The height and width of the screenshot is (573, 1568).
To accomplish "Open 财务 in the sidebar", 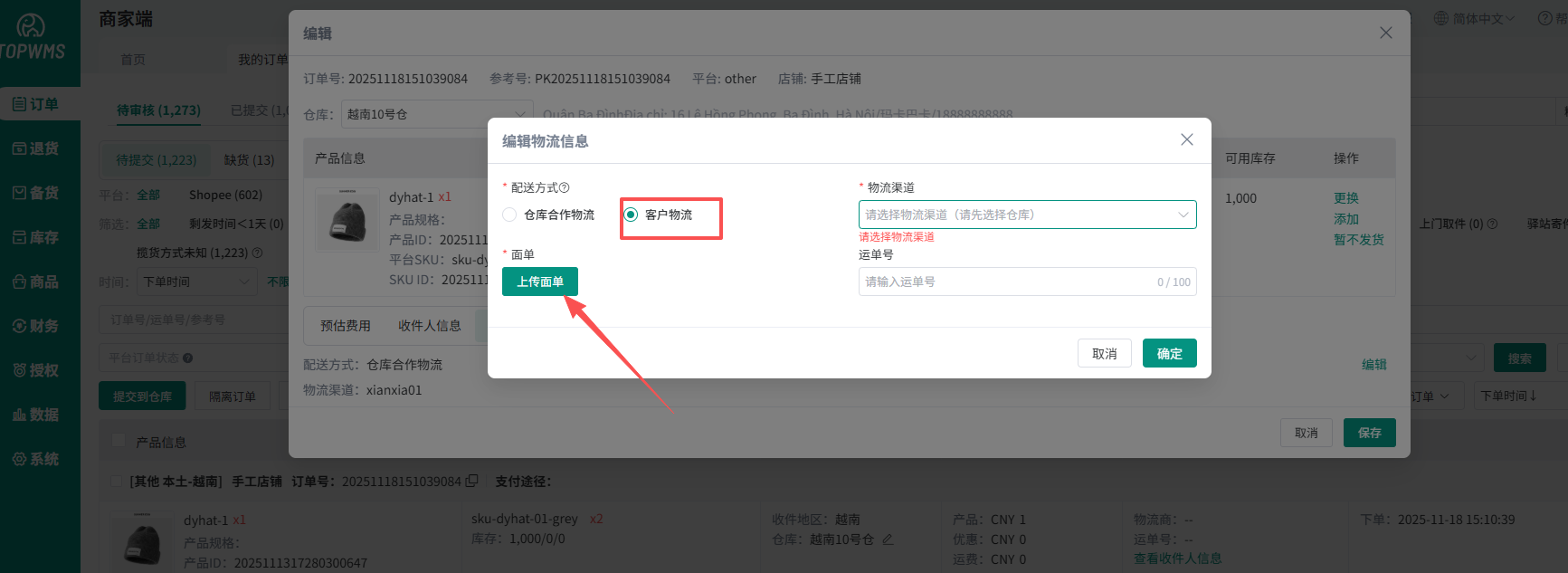I will click(36, 326).
